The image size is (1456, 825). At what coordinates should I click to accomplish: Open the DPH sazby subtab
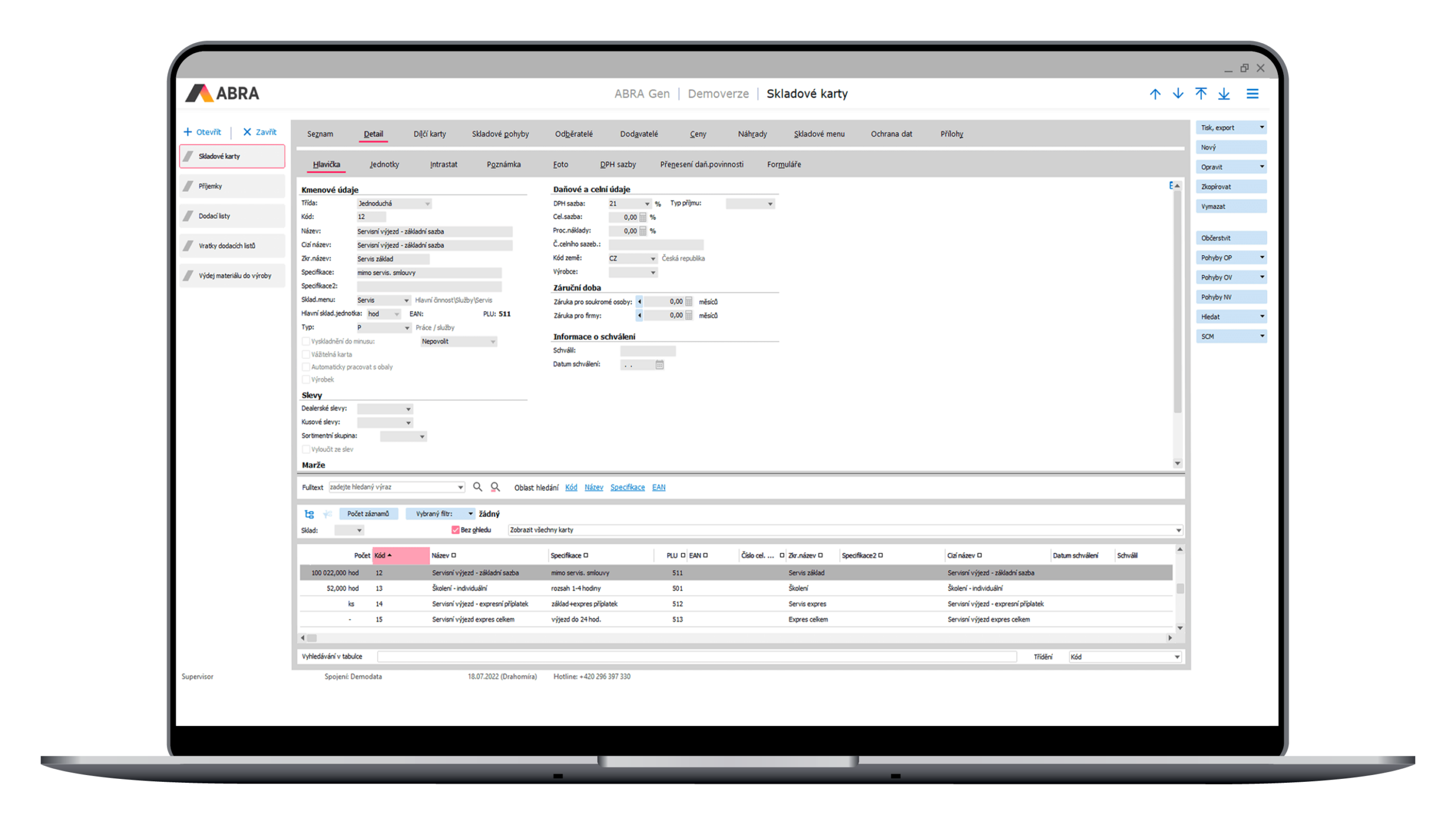tap(618, 164)
